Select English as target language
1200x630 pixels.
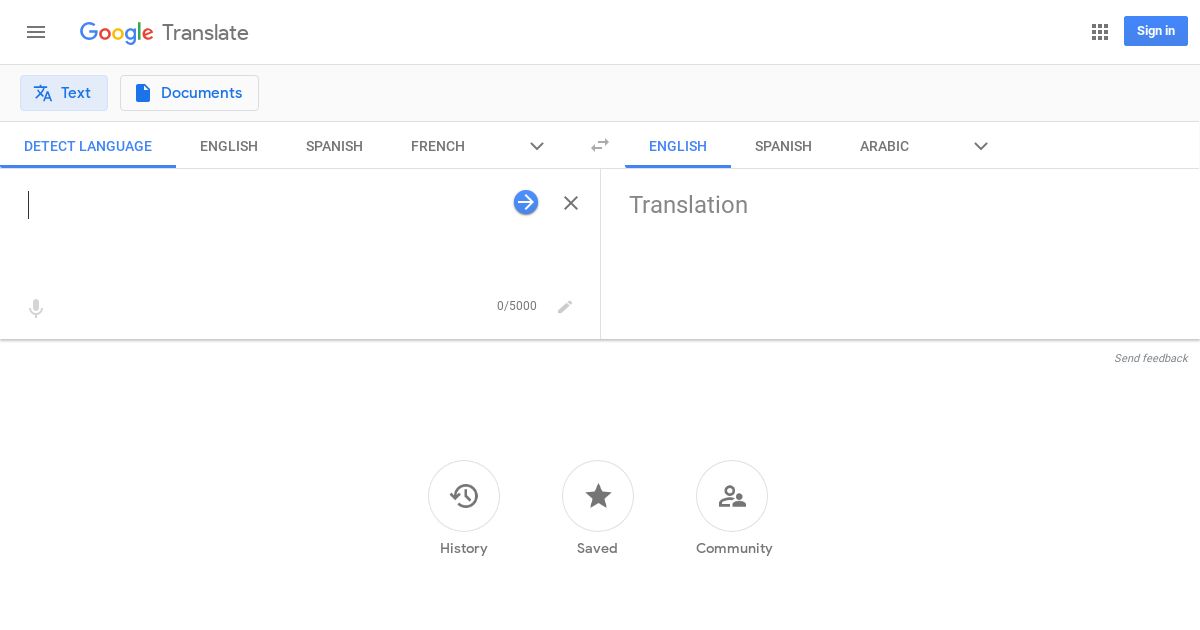tap(678, 146)
